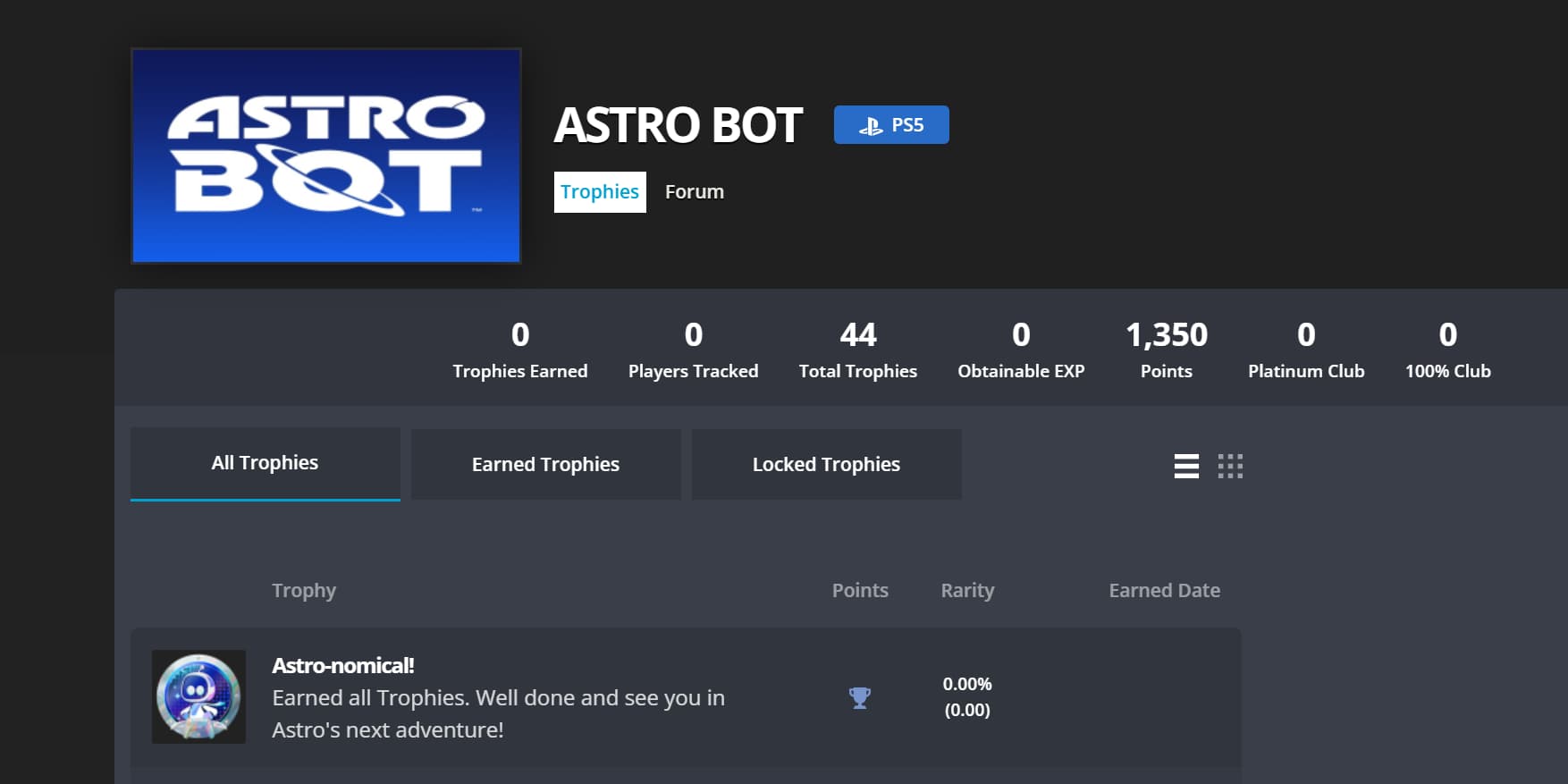The image size is (1568, 784).
Task: Click the Players Tracked stat
Action: tap(694, 350)
